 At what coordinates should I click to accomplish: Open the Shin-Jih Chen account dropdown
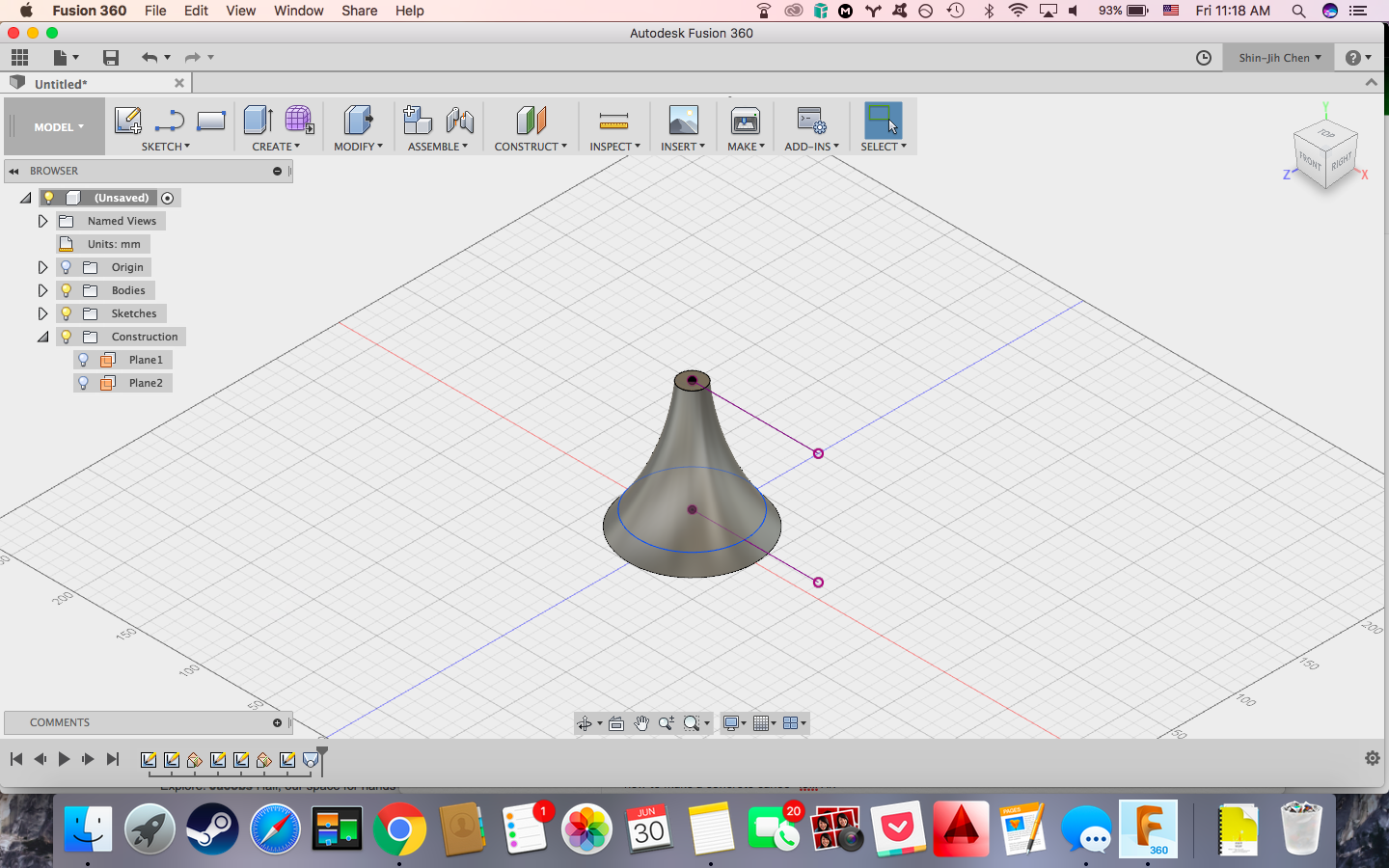pos(1279,58)
